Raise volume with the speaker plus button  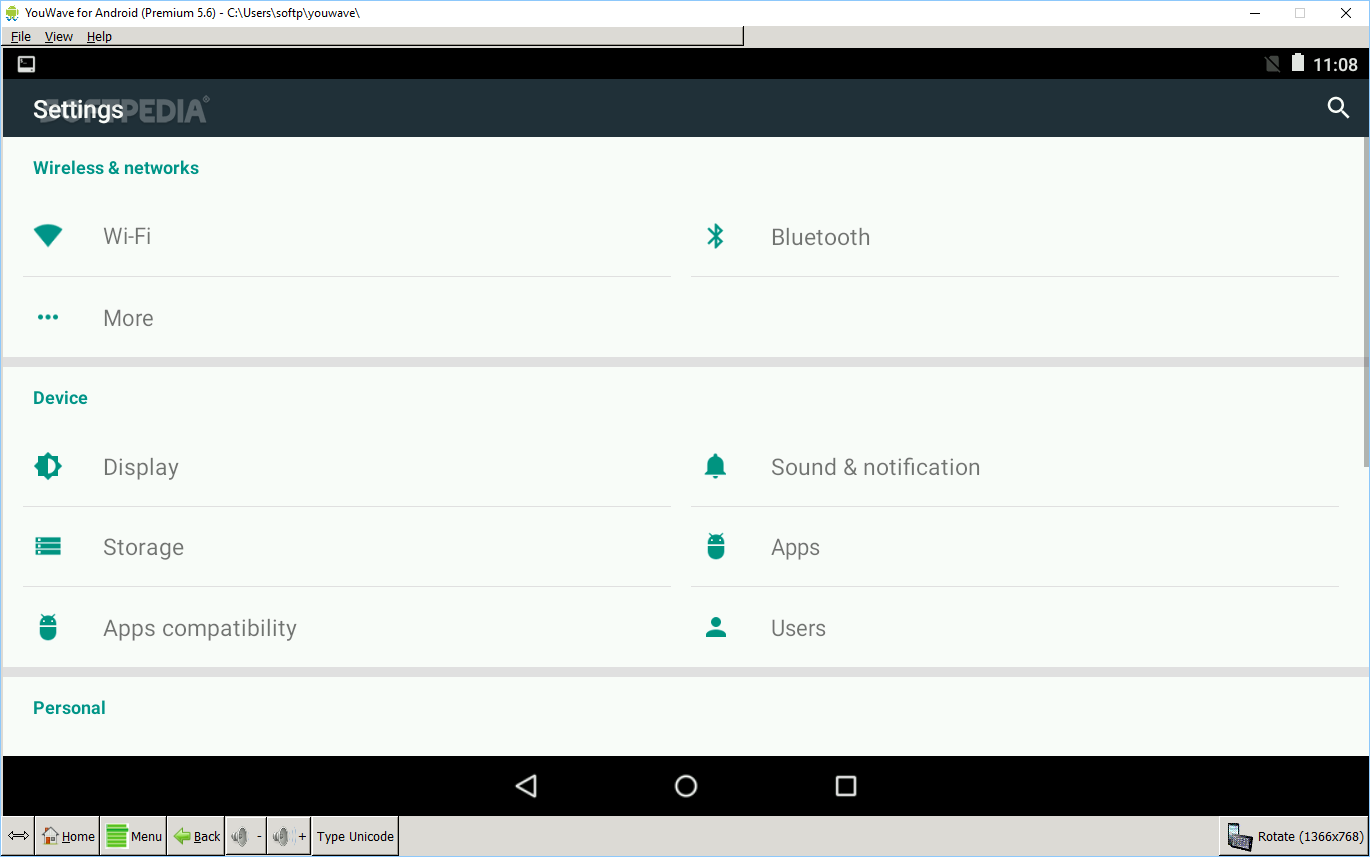[x=289, y=836]
